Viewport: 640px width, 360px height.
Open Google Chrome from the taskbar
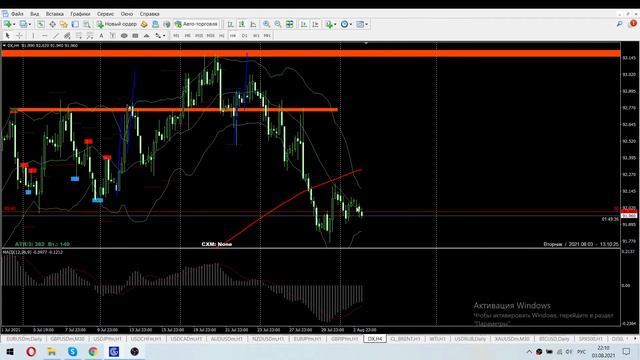(93, 351)
